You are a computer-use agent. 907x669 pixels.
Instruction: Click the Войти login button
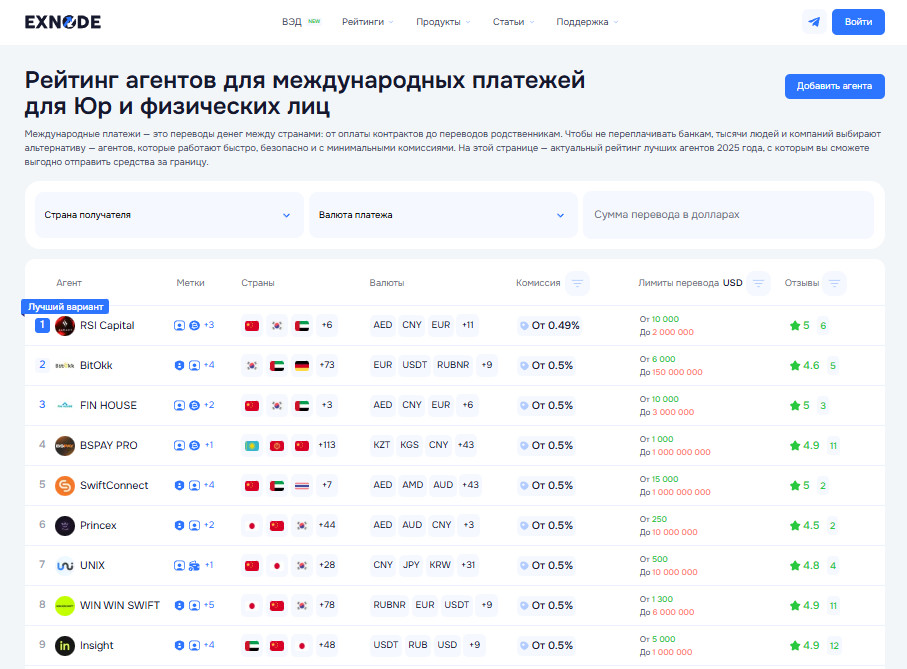click(x=858, y=22)
